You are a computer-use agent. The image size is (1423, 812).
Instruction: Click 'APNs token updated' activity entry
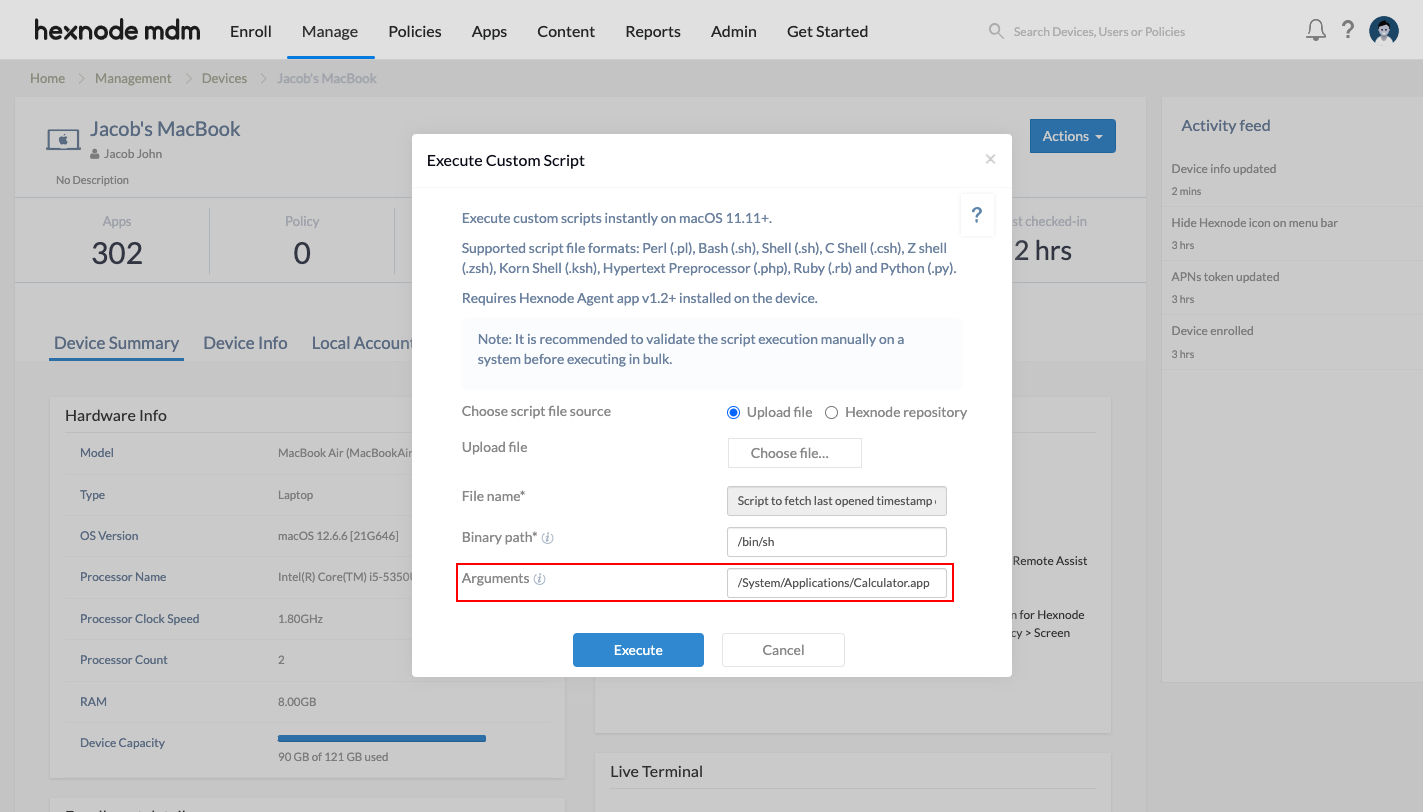click(x=1225, y=277)
